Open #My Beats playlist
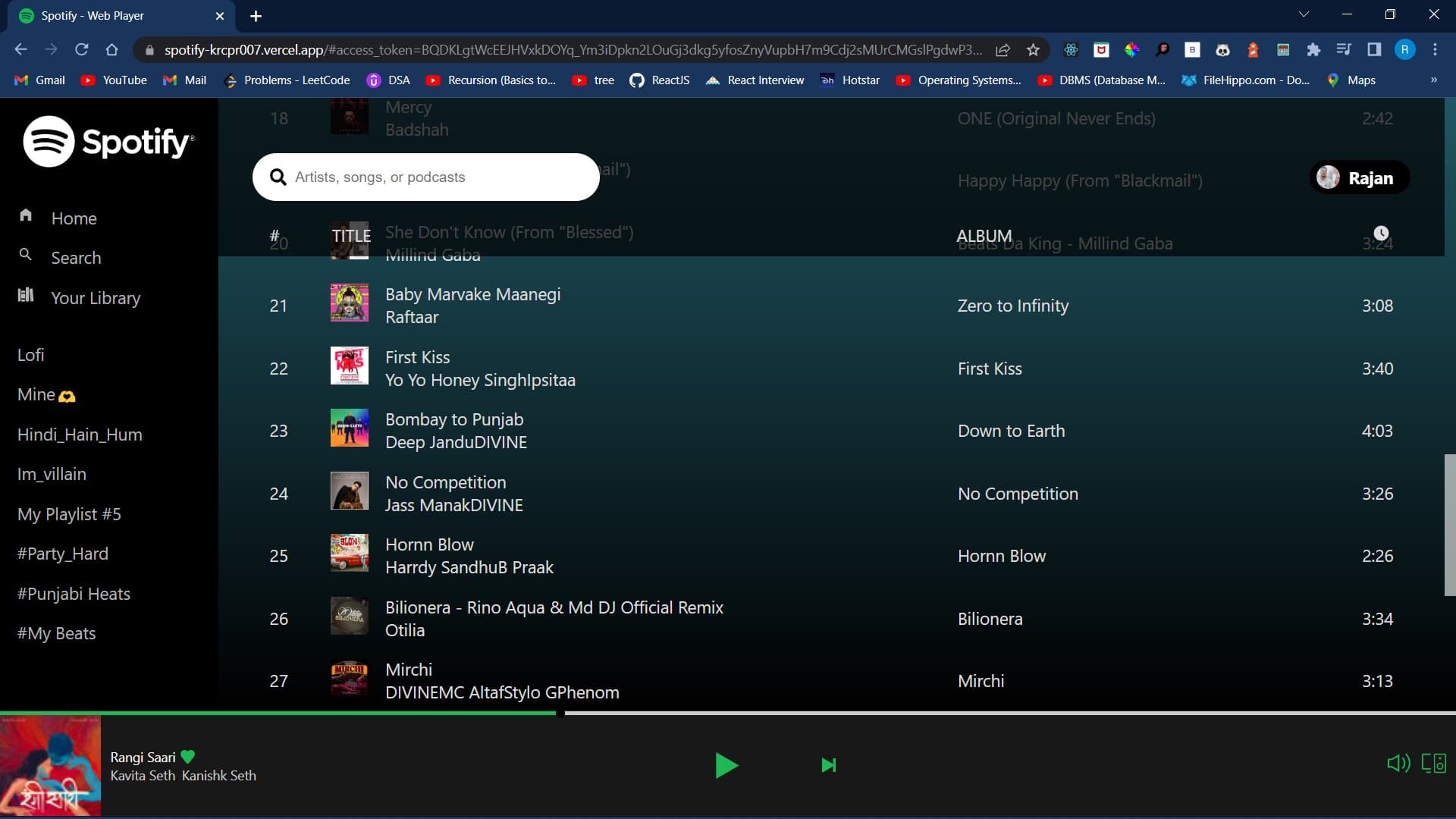1456x819 pixels. (x=56, y=633)
